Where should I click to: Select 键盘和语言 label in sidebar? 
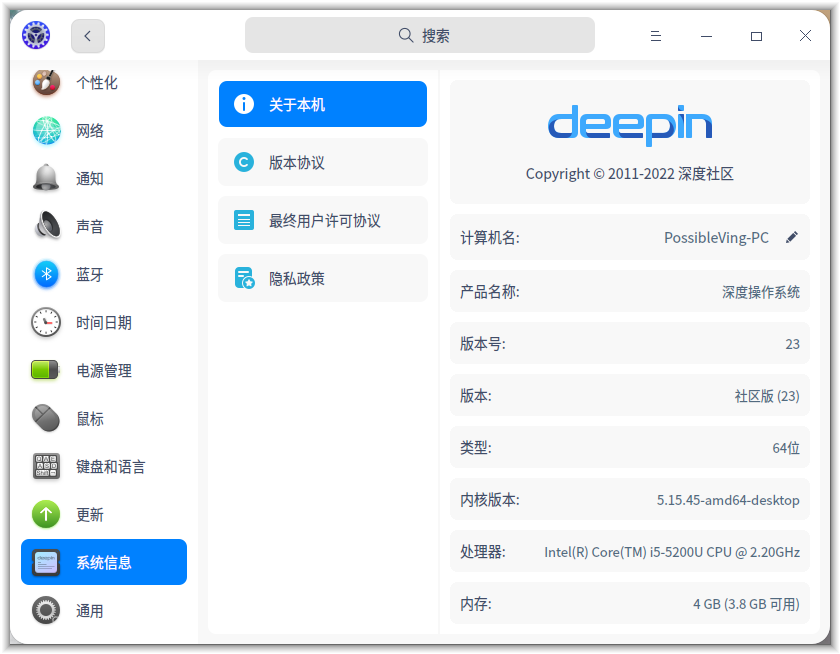(x=111, y=466)
